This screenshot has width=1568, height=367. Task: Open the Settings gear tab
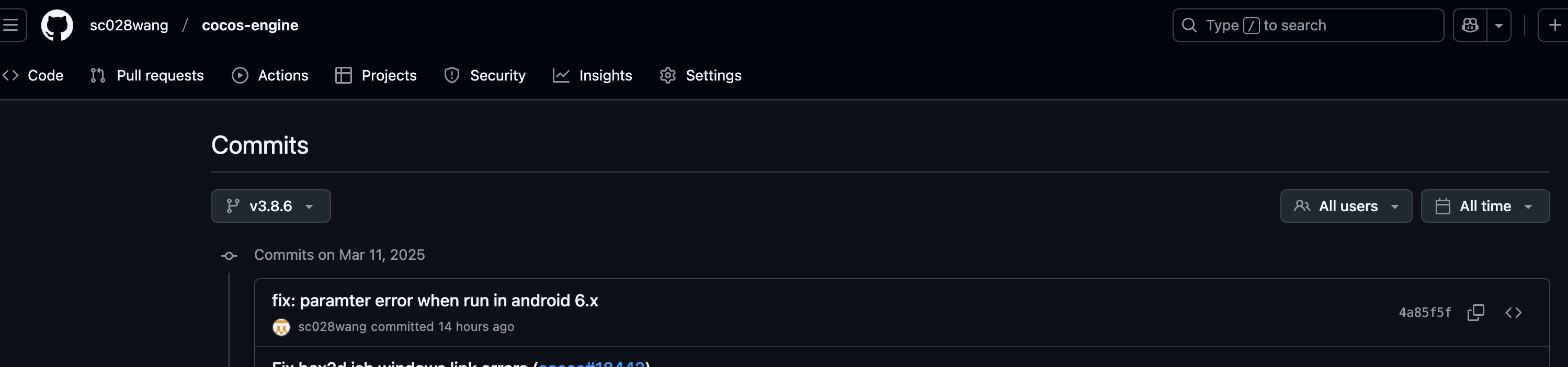pos(701,75)
